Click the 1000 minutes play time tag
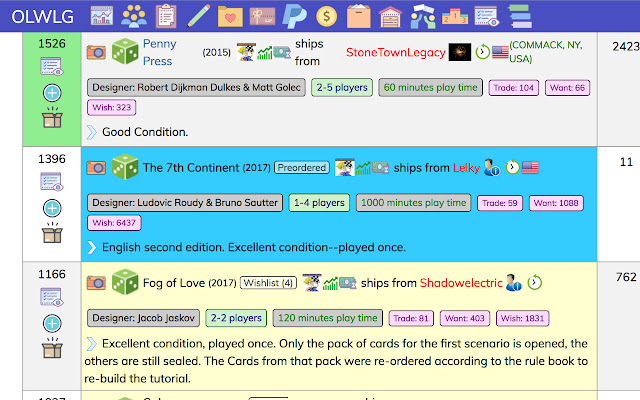Screen dimensions: 640x400 coord(413,202)
